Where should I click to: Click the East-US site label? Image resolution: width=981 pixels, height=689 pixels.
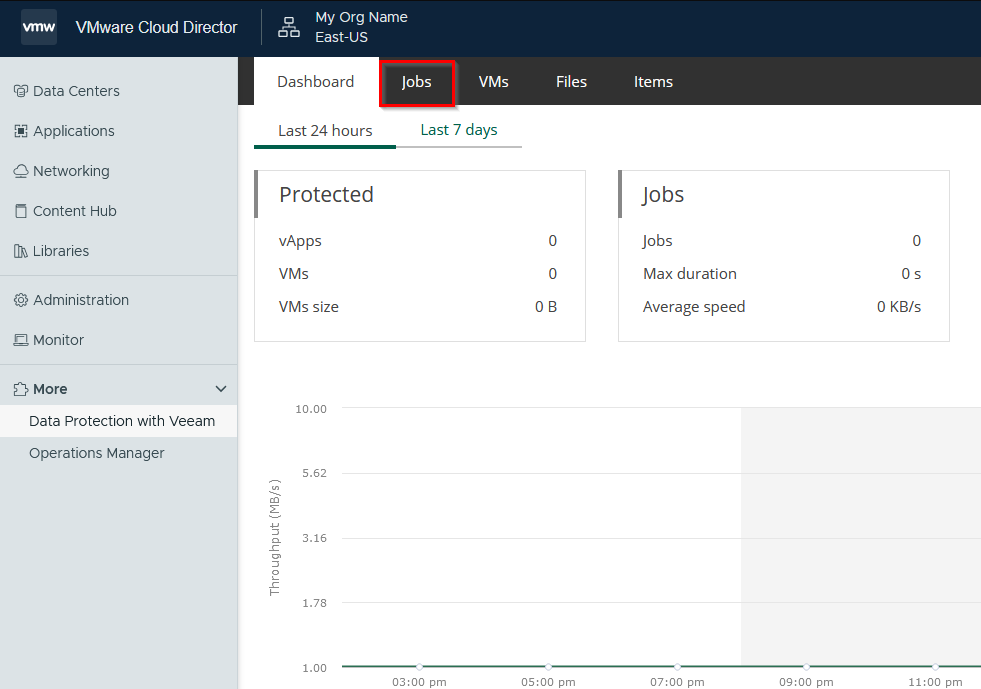[341, 37]
